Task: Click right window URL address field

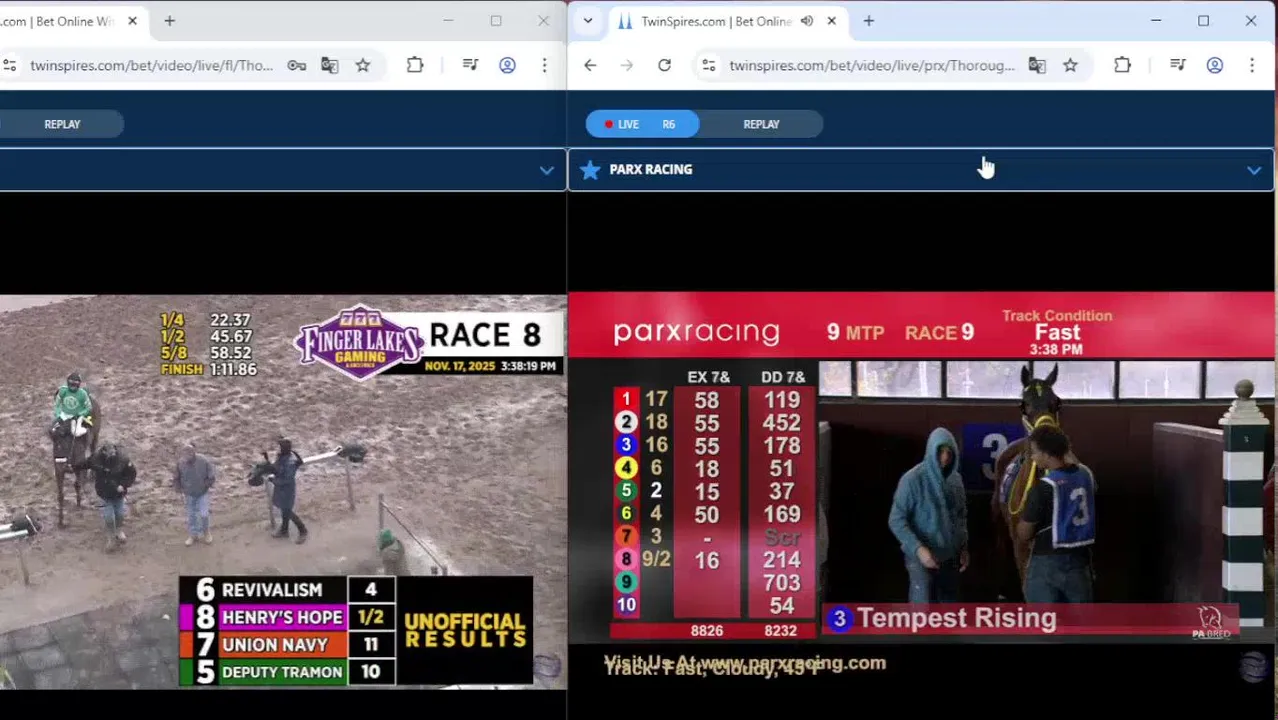Action: [x=872, y=65]
